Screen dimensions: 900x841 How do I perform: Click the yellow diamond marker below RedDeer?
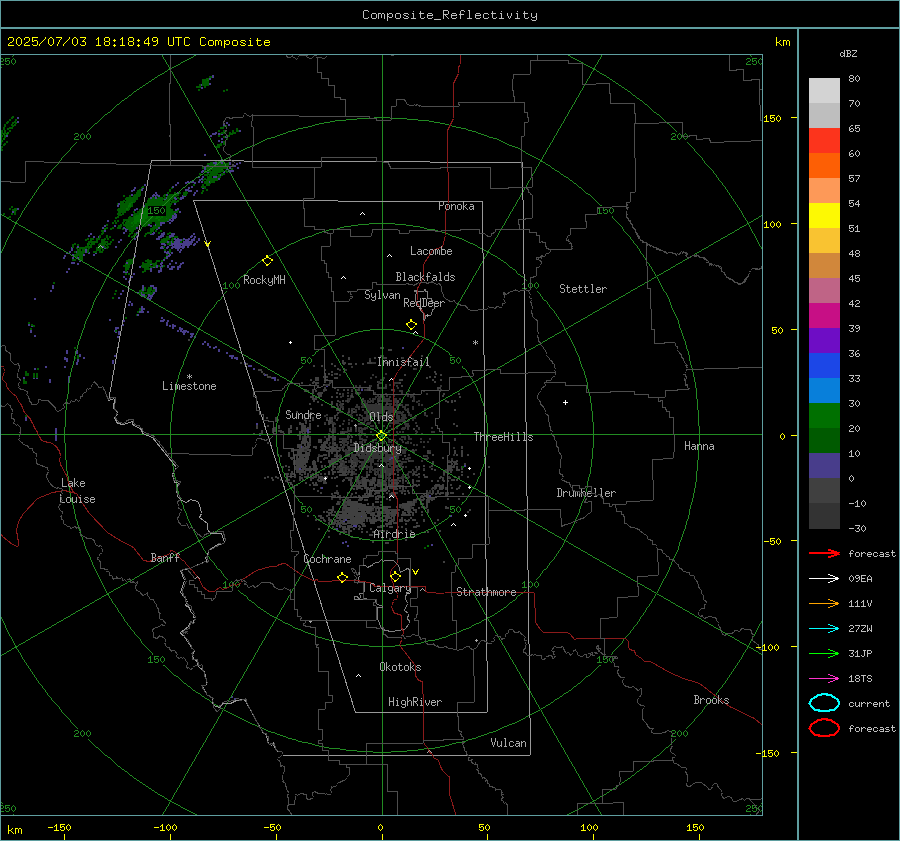(x=412, y=325)
